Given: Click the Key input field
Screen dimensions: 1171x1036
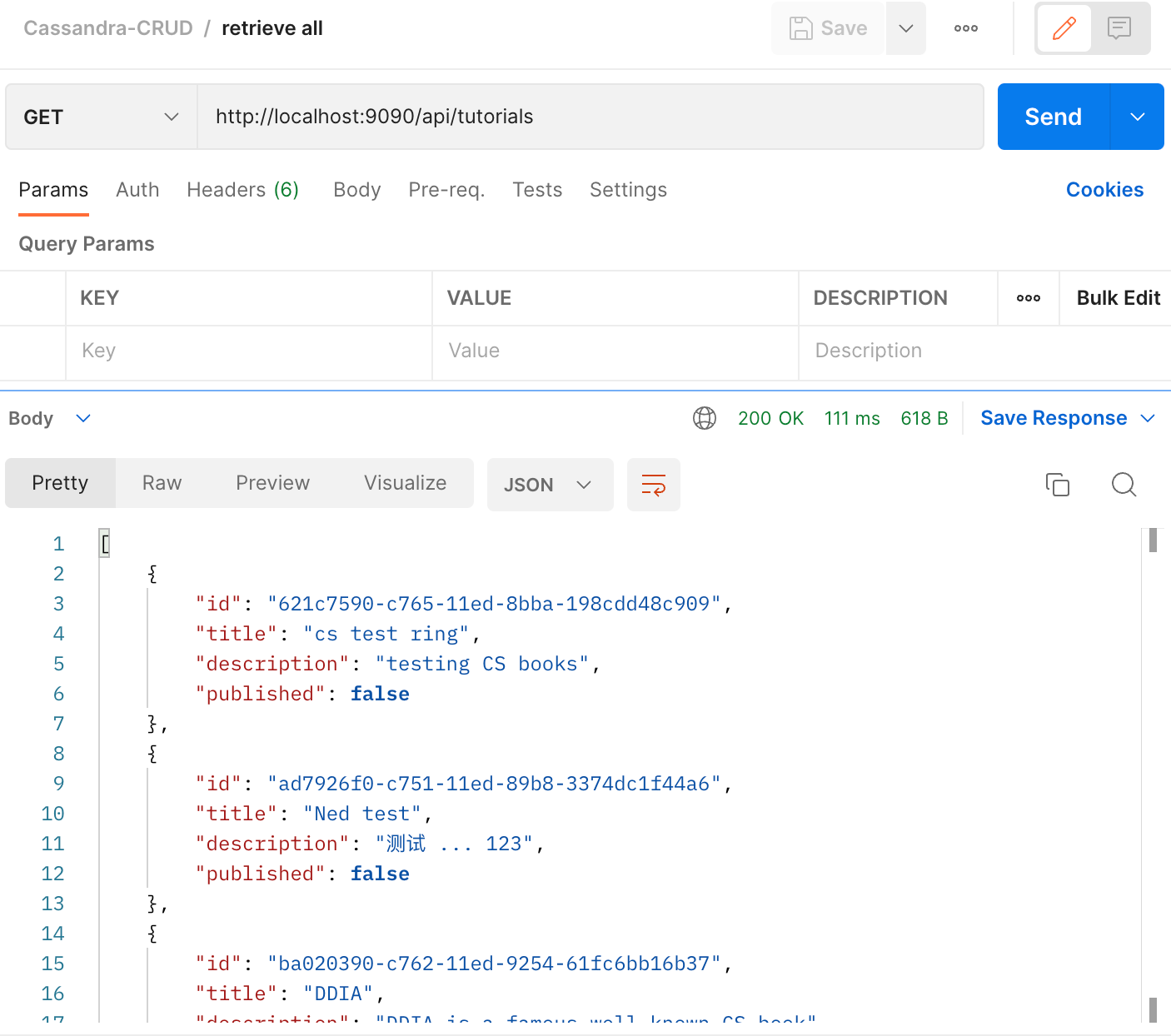Looking at the screenshot, I should pos(249,351).
